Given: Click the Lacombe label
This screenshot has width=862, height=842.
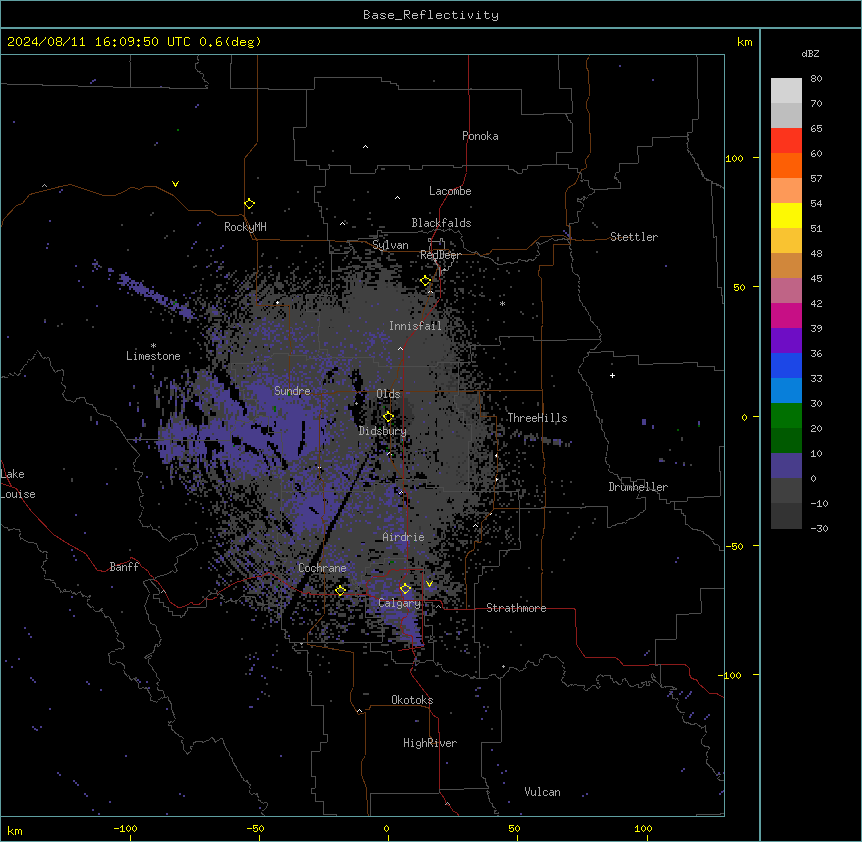Looking at the screenshot, I should [450, 191].
